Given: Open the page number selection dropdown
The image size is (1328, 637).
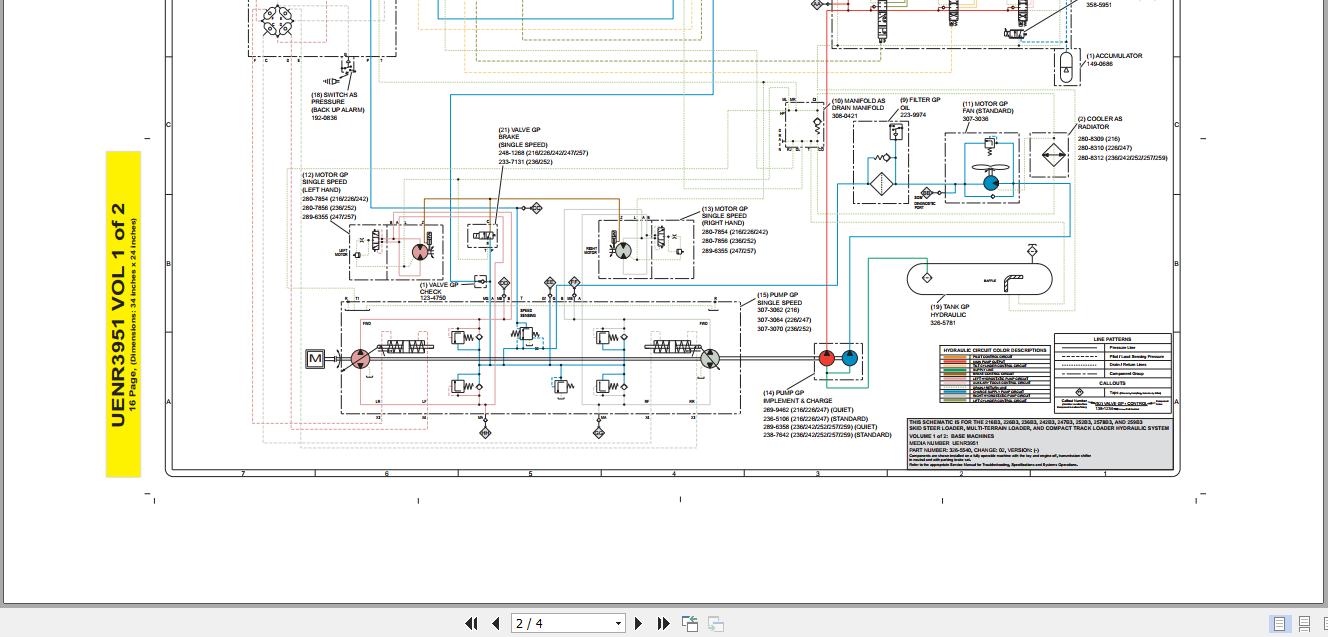Looking at the screenshot, I should pyautogui.click(x=618, y=623).
